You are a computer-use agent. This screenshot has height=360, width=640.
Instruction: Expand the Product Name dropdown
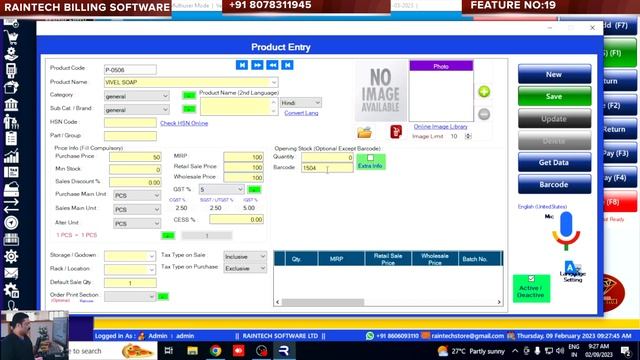point(274,82)
